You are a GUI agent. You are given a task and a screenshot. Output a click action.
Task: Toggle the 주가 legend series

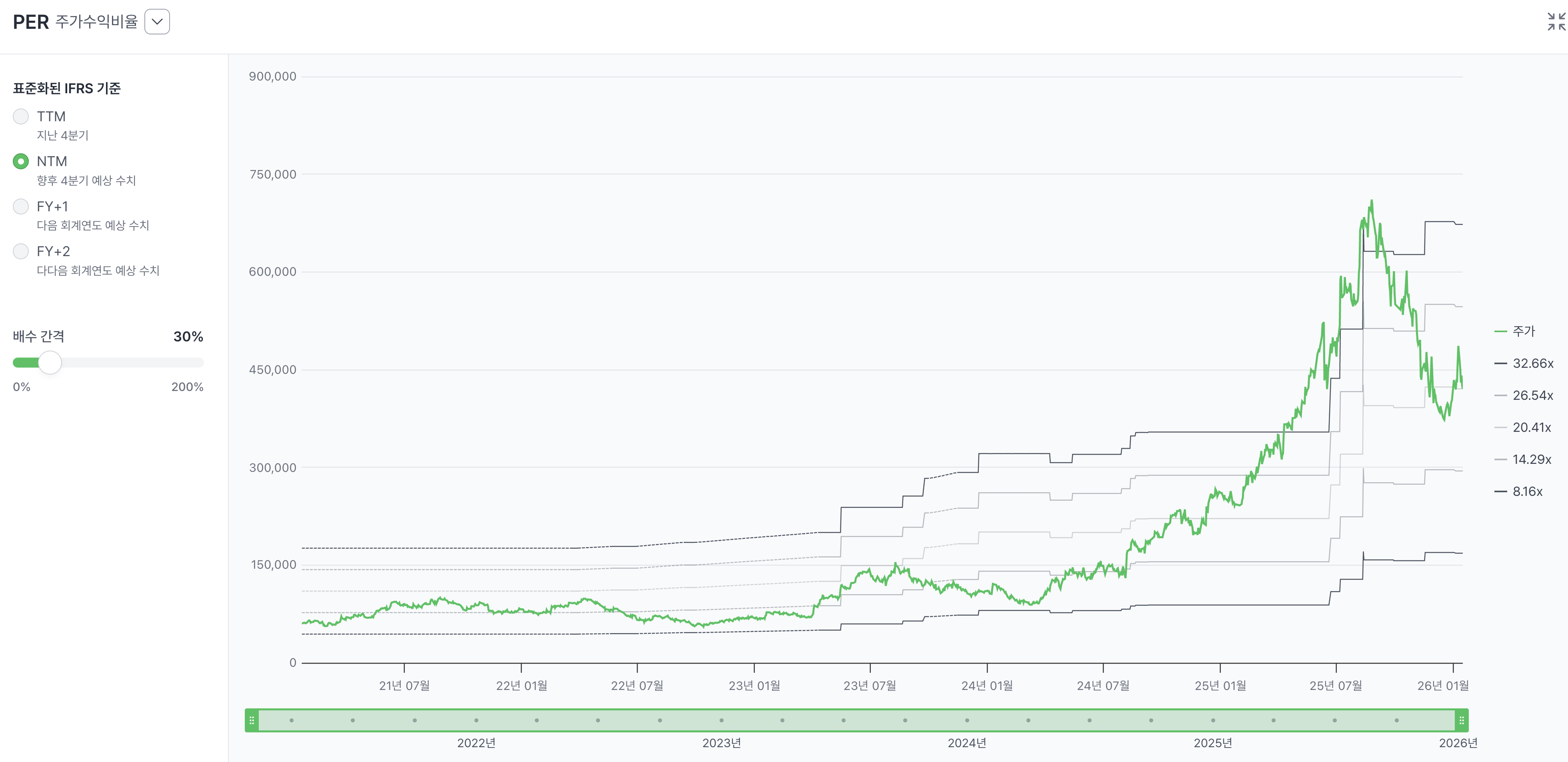point(1515,331)
